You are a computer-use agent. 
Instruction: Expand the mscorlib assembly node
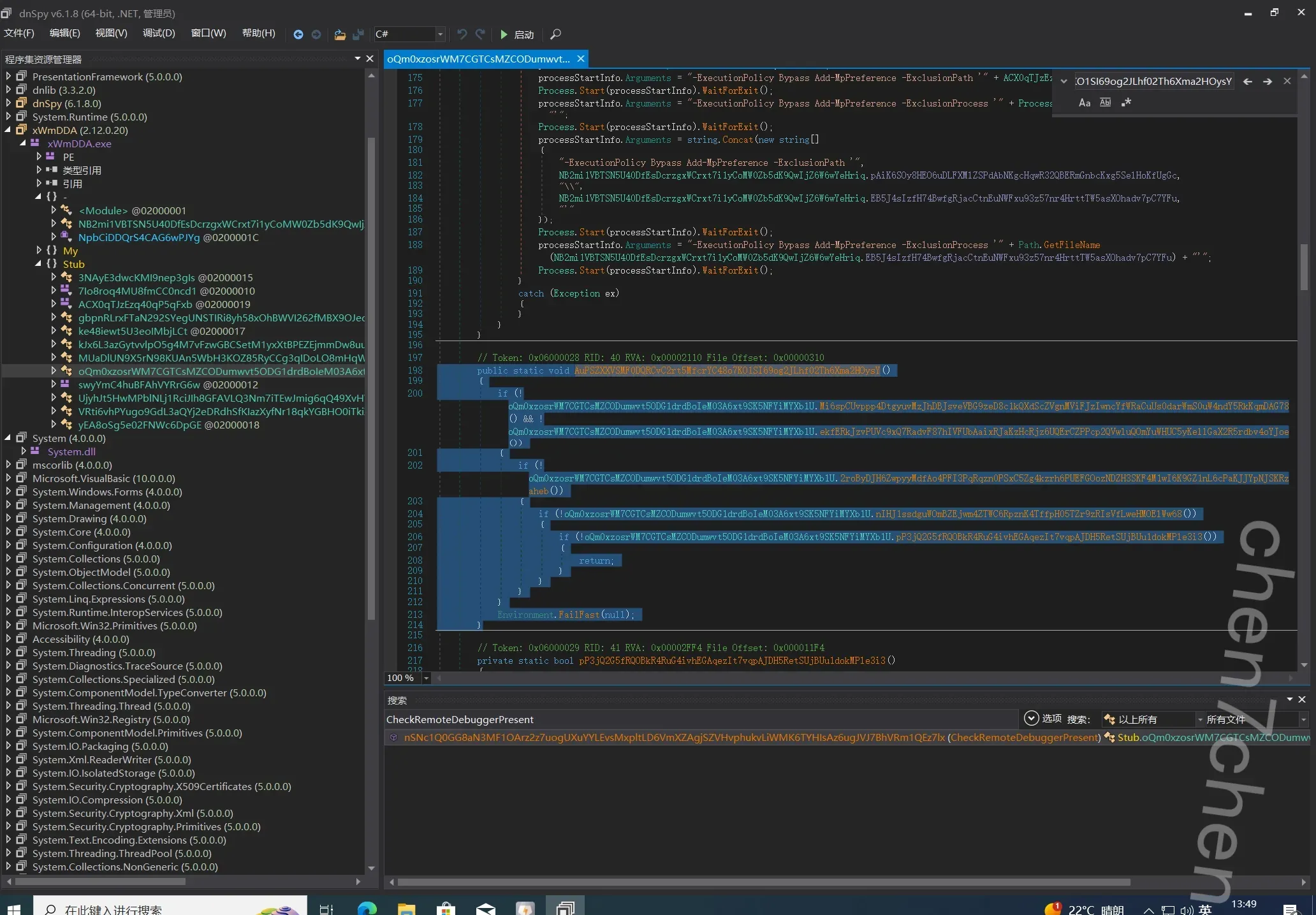point(8,465)
